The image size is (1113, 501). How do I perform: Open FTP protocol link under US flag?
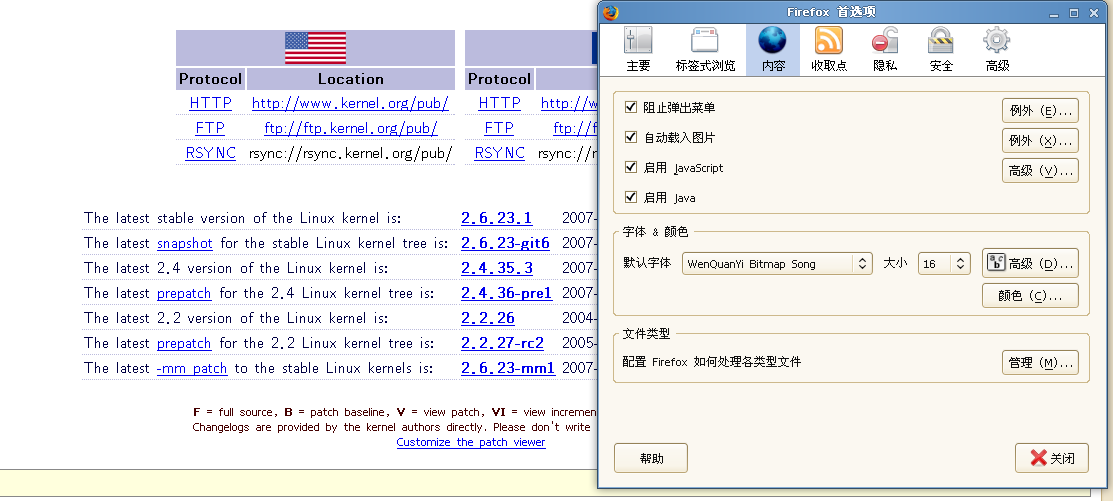210,128
